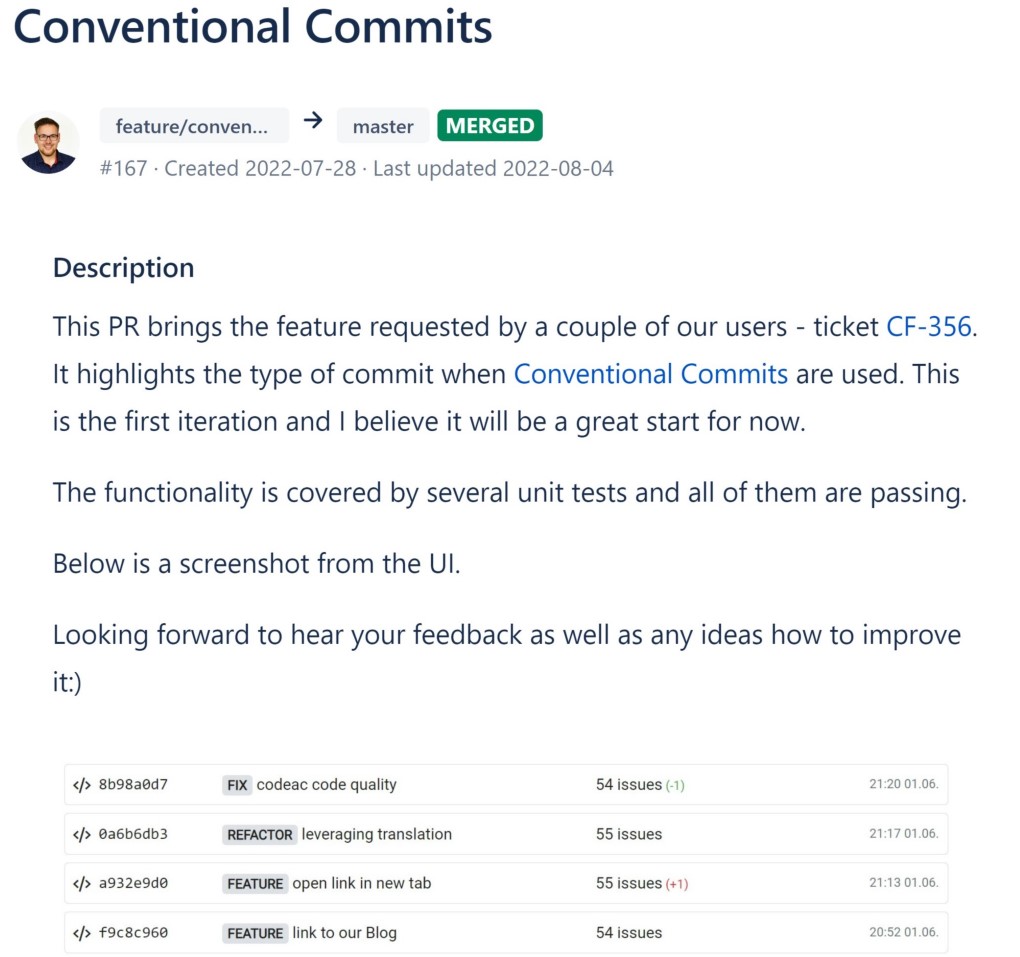Click the author's profile avatar

48,143
